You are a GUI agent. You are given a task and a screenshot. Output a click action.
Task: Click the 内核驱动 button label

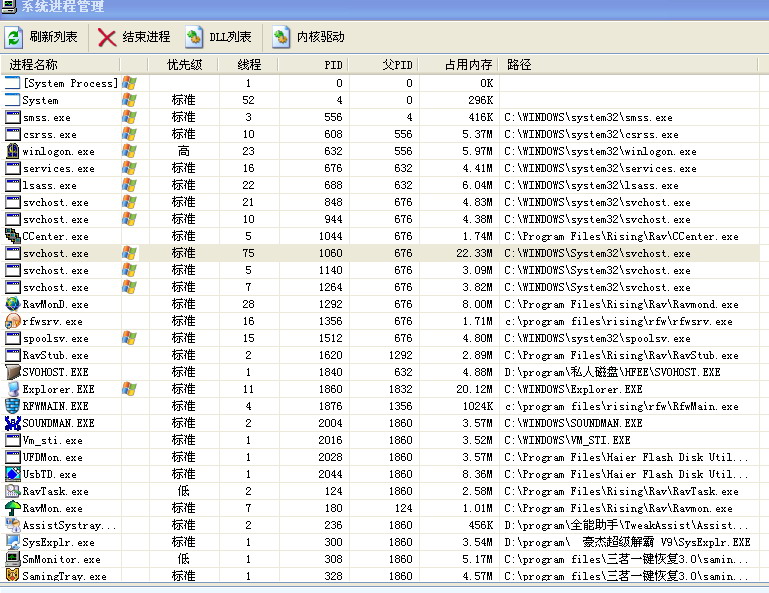click(x=321, y=37)
